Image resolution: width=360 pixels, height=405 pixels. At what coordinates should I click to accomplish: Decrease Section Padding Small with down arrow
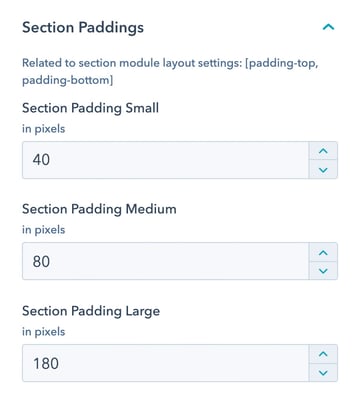pyautogui.click(x=323, y=170)
